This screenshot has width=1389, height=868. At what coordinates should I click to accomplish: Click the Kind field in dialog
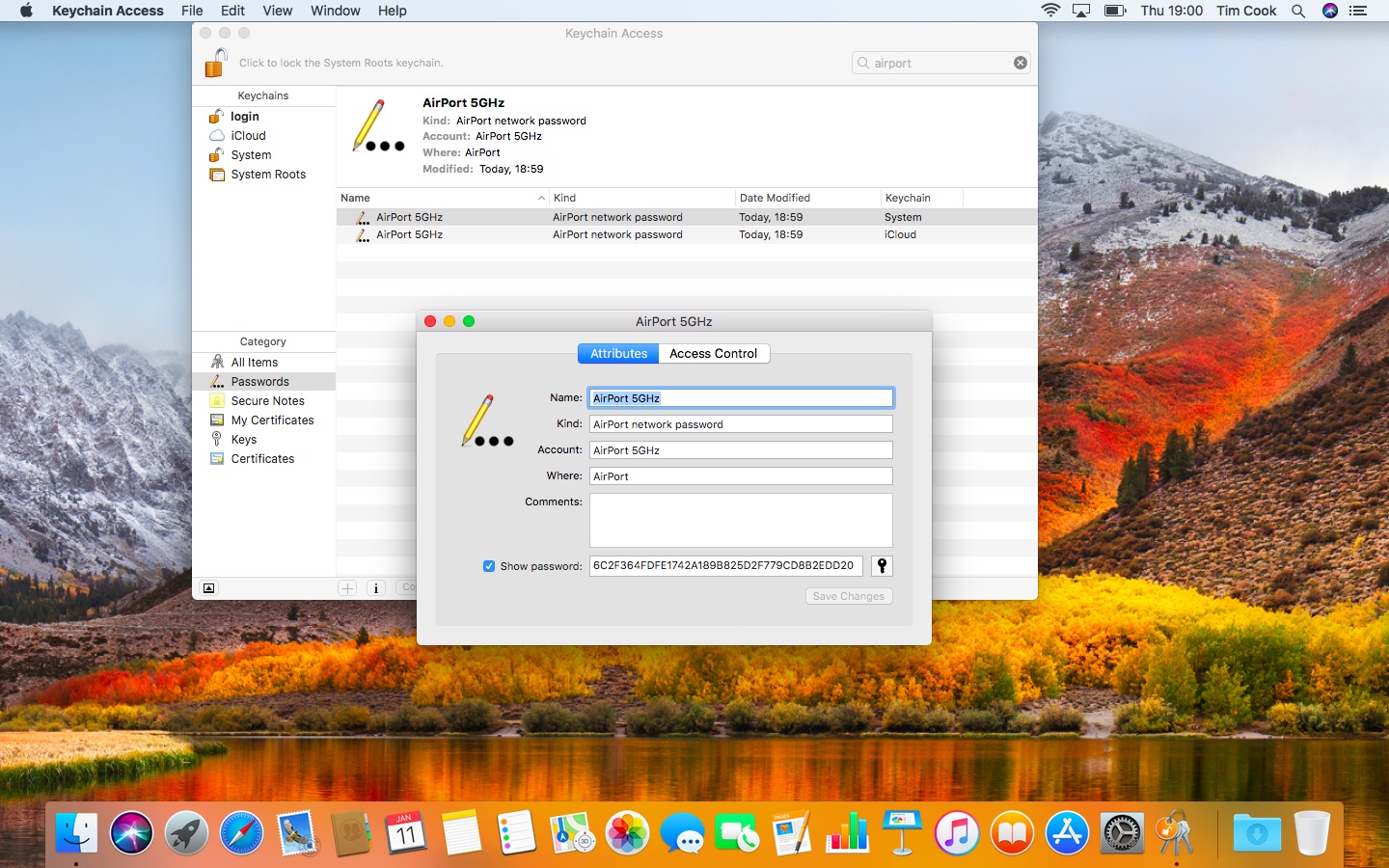[x=741, y=424]
